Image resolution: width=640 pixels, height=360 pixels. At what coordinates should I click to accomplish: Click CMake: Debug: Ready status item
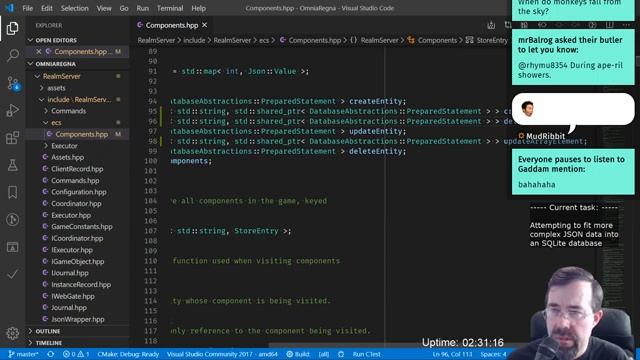click(128, 354)
